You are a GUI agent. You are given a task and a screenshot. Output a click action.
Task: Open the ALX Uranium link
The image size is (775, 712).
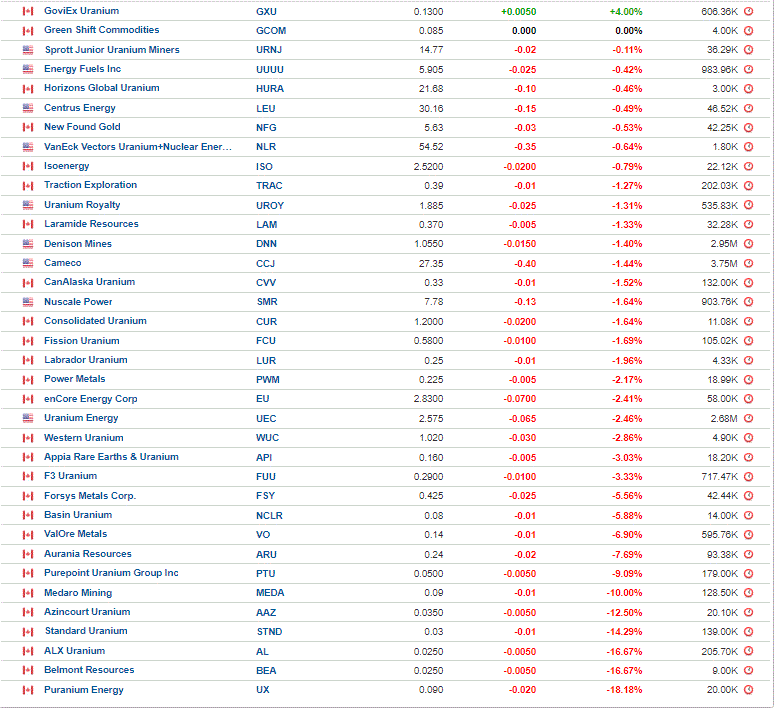(x=75, y=651)
